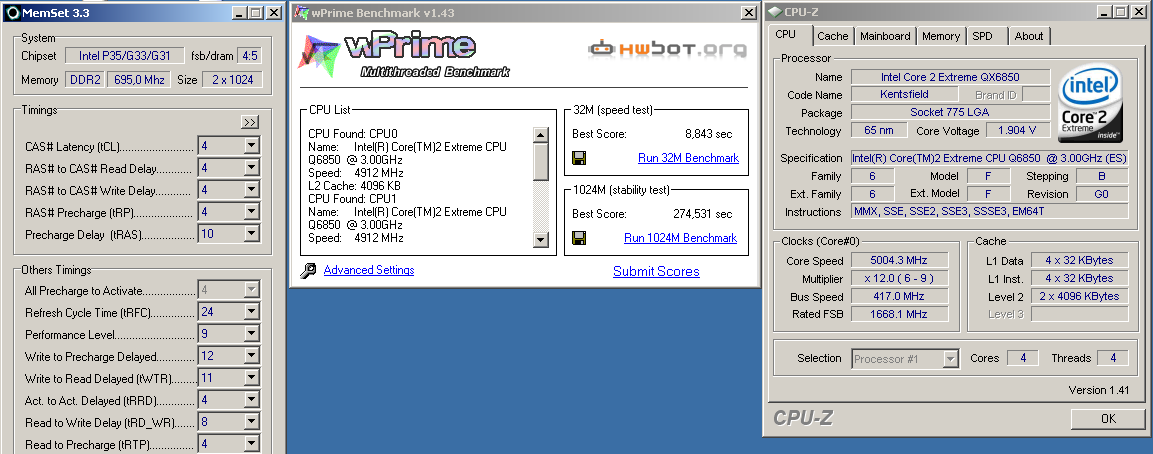Click the CPU List scrollbar down arrow
The width and height of the screenshot is (1153, 454).
click(541, 240)
